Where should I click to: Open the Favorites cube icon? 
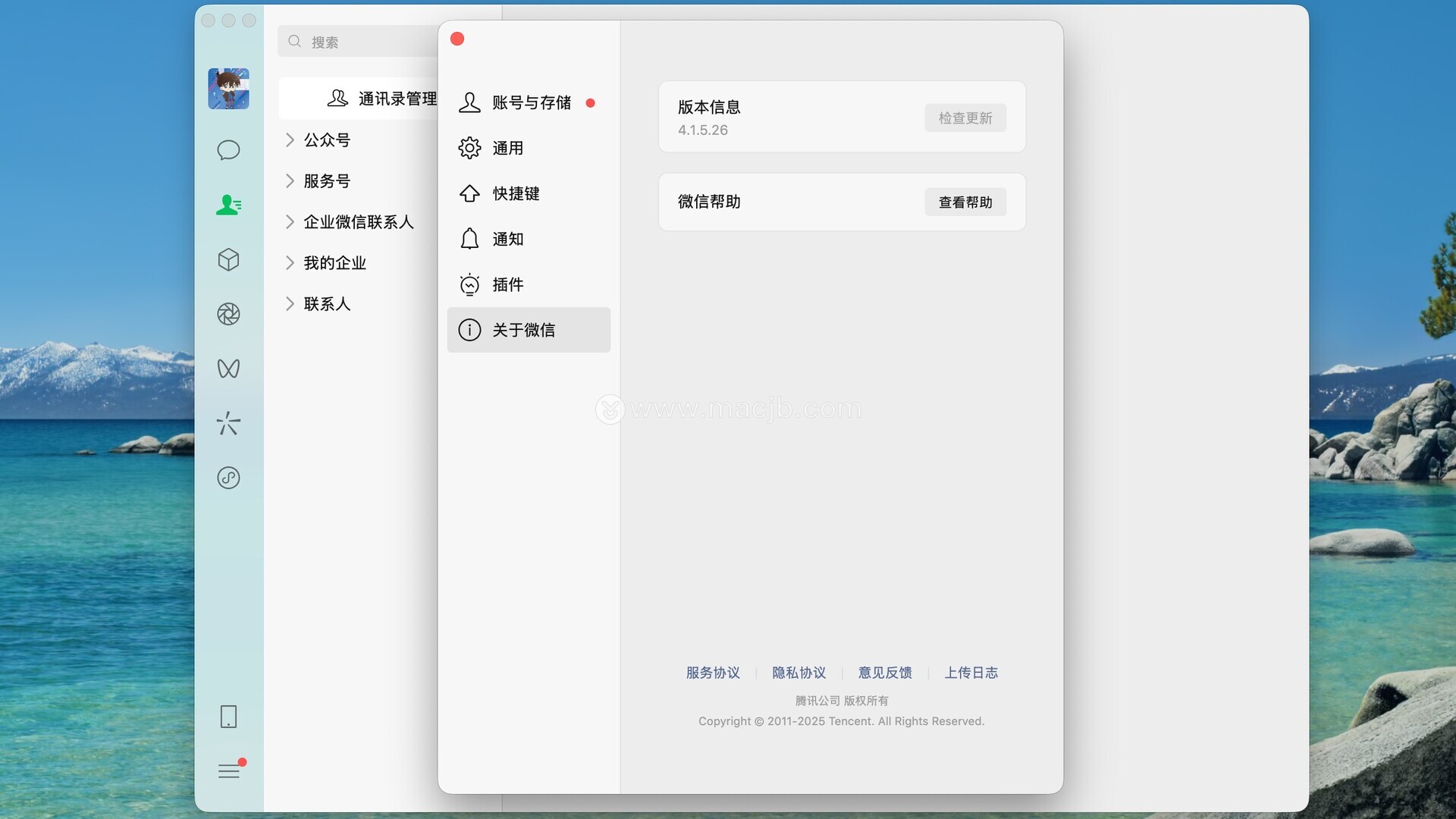[x=228, y=260]
